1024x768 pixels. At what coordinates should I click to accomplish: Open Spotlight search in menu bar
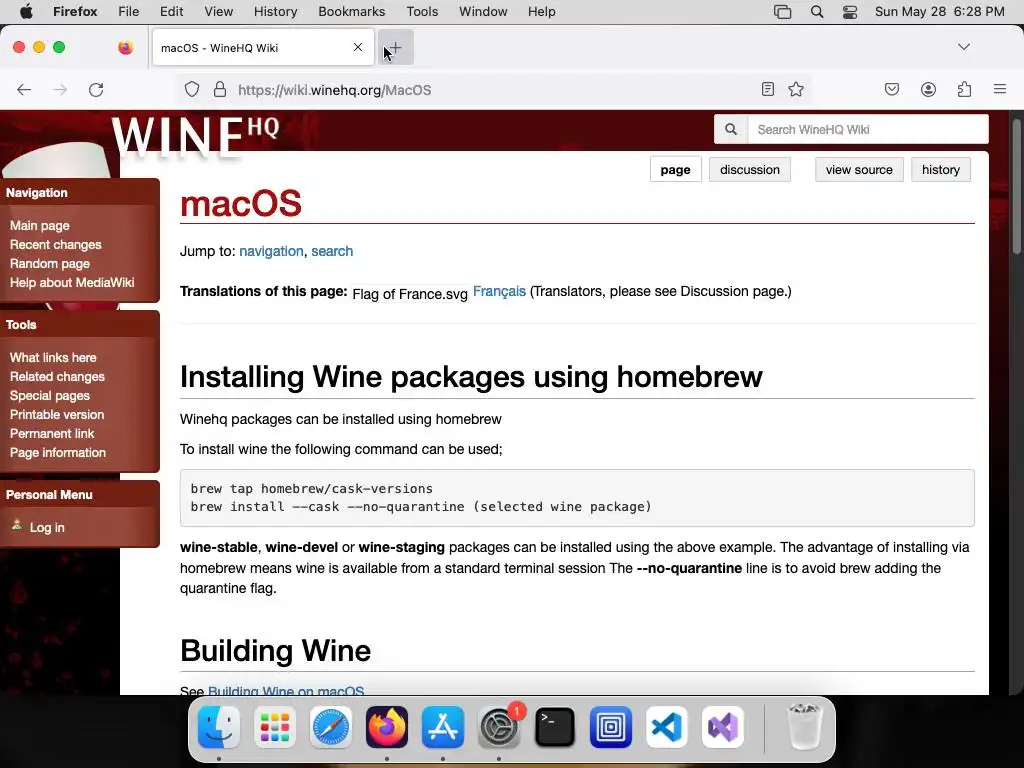816,11
